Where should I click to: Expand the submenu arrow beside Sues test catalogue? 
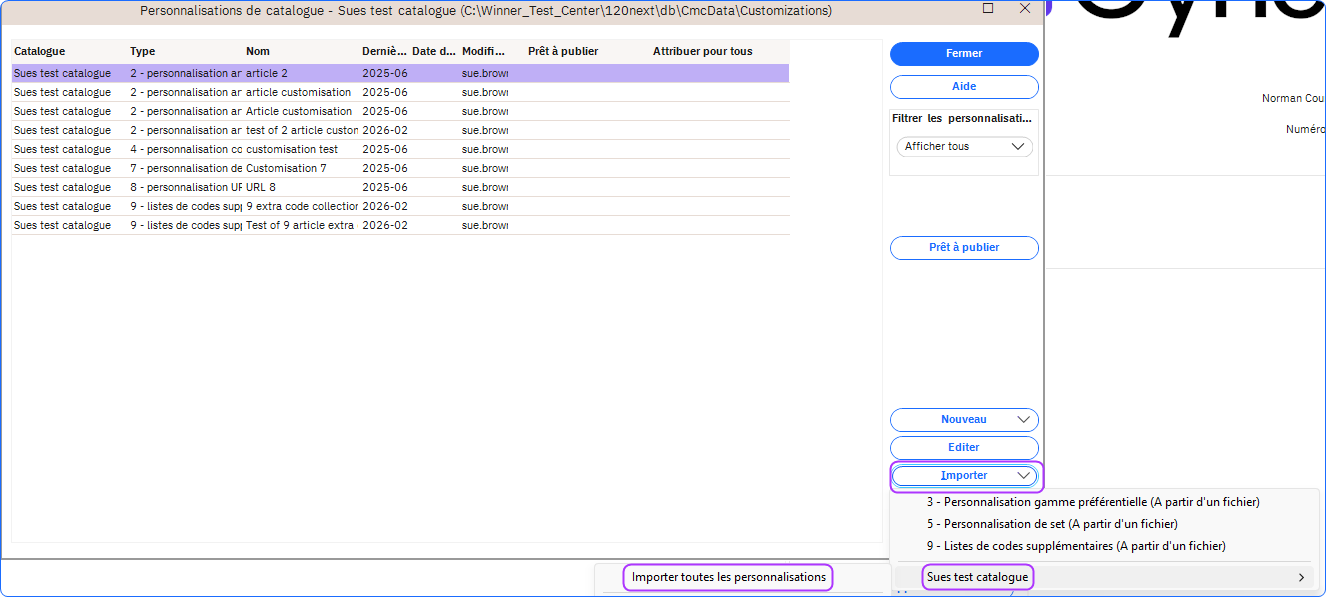[1301, 577]
